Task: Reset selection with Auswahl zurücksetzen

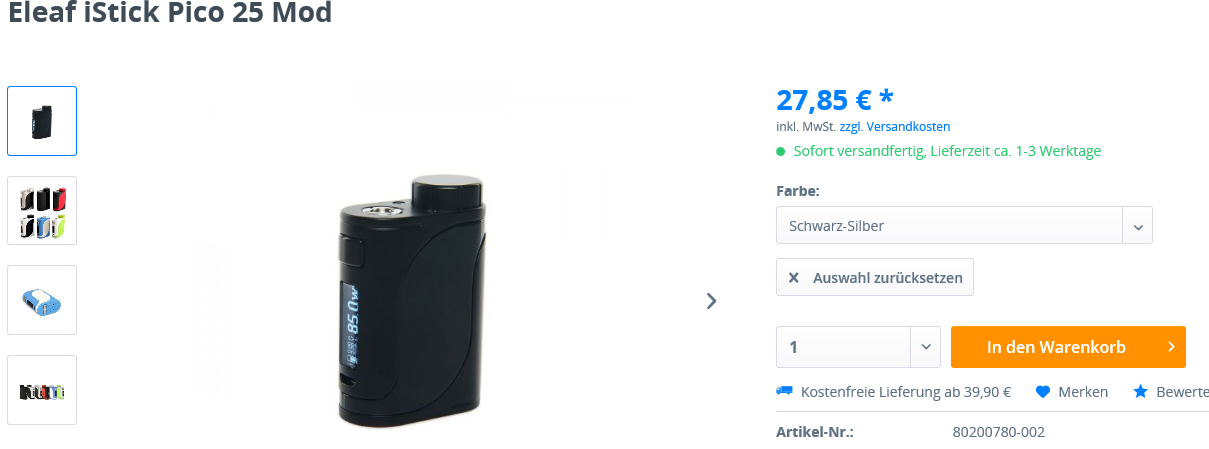Action: click(x=875, y=277)
